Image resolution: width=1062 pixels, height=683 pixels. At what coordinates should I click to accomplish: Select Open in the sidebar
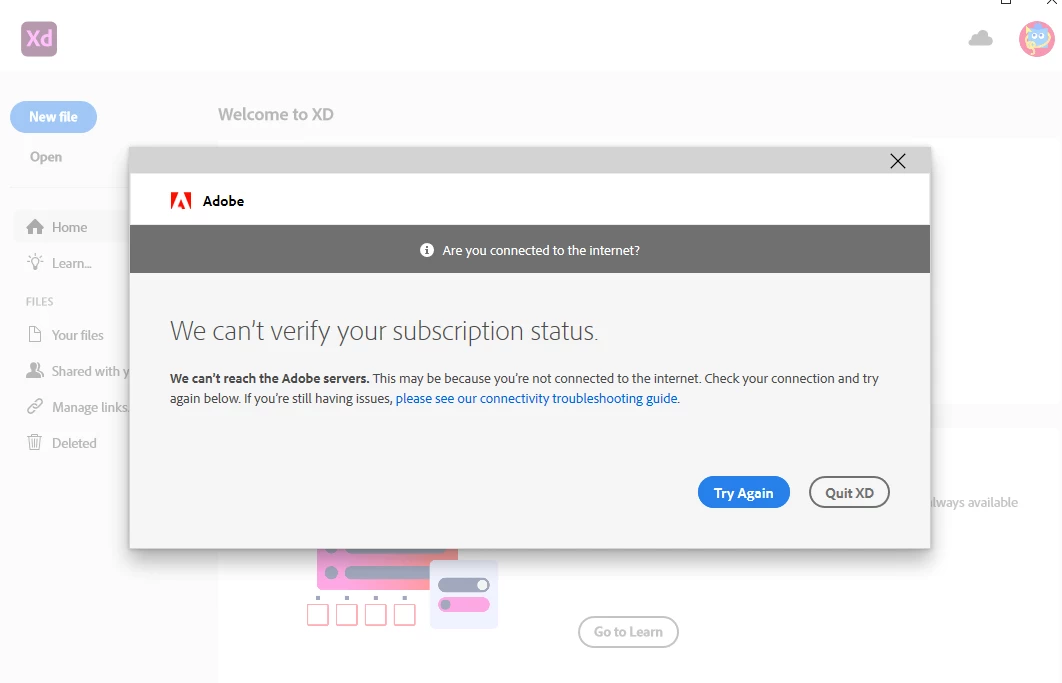click(x=46, y=157)
